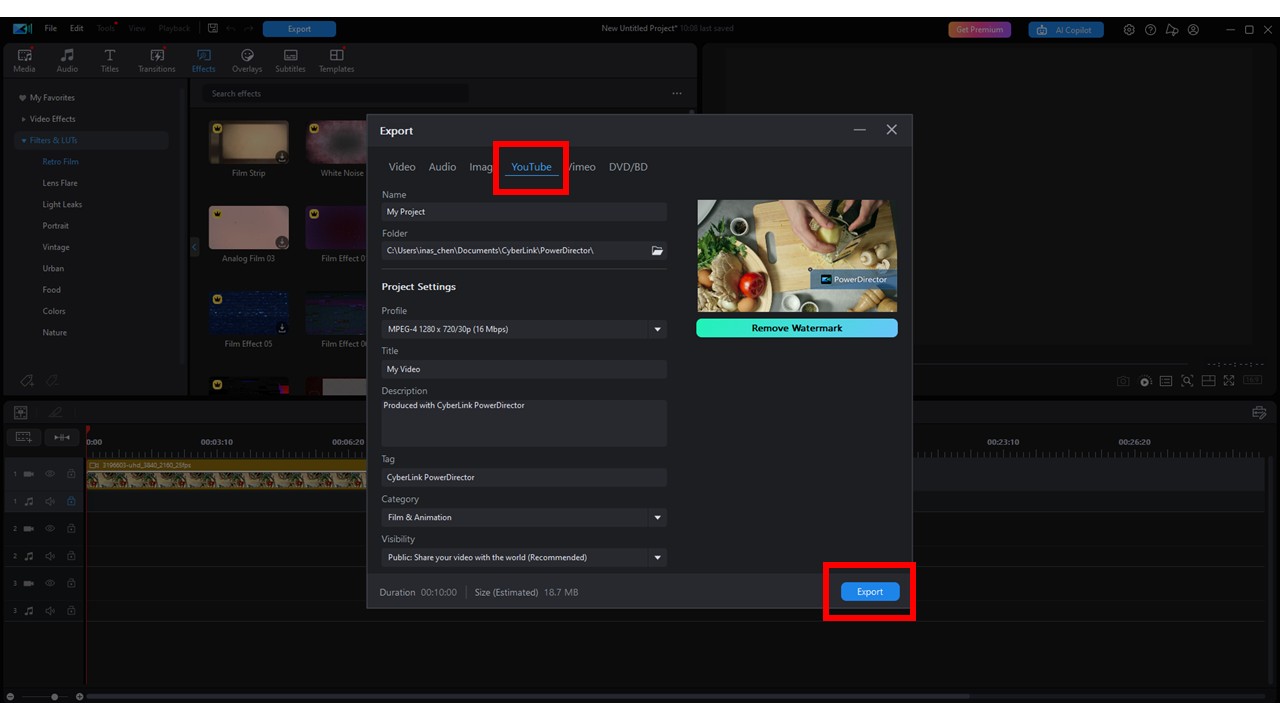The height and width of the screenshot is (720, 1280).
Task: Zoom in timeline with plus icon
Action: pyautogui.click(x=79, y=696)
